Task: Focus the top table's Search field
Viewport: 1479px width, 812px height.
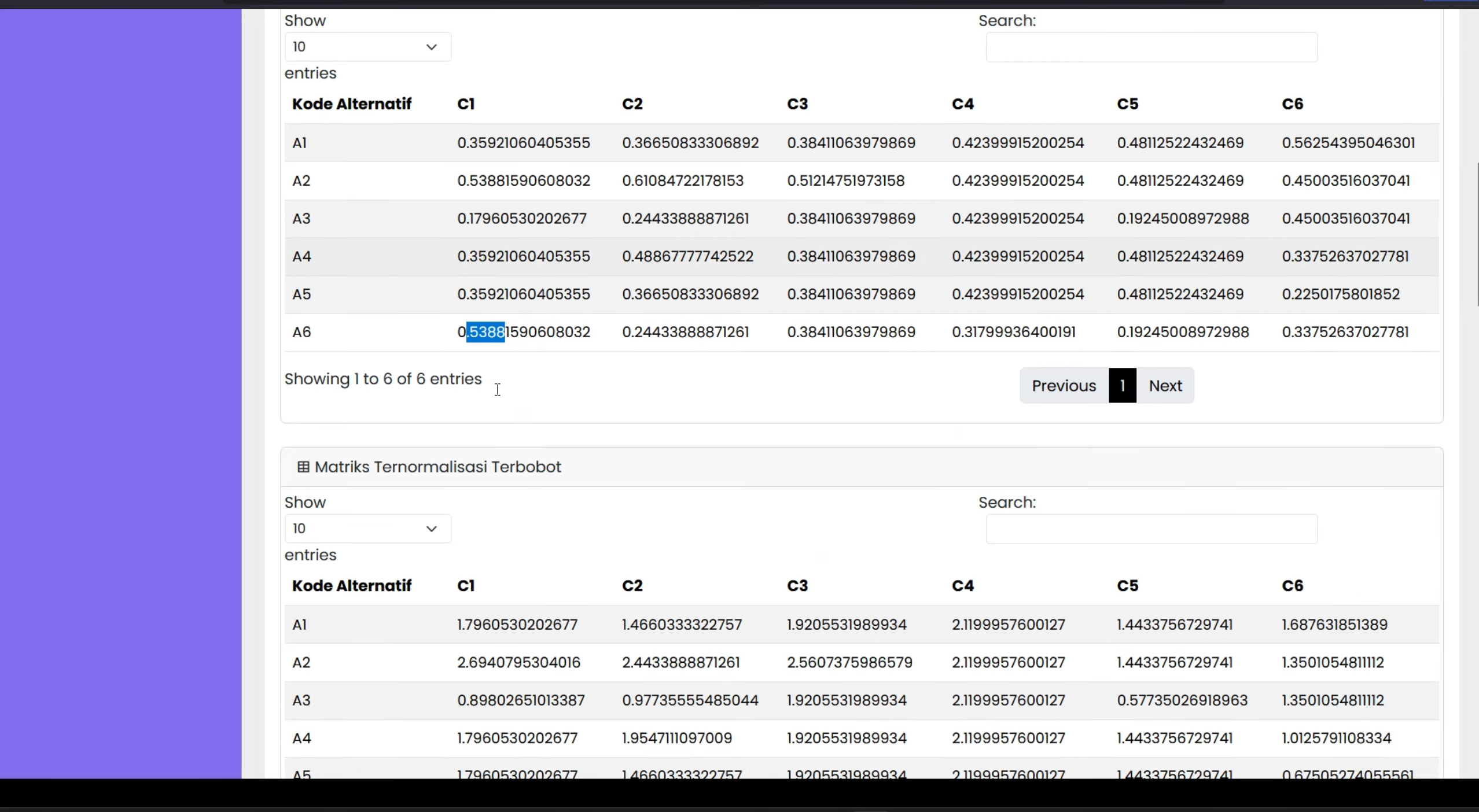Action: tap(1151, 47)
